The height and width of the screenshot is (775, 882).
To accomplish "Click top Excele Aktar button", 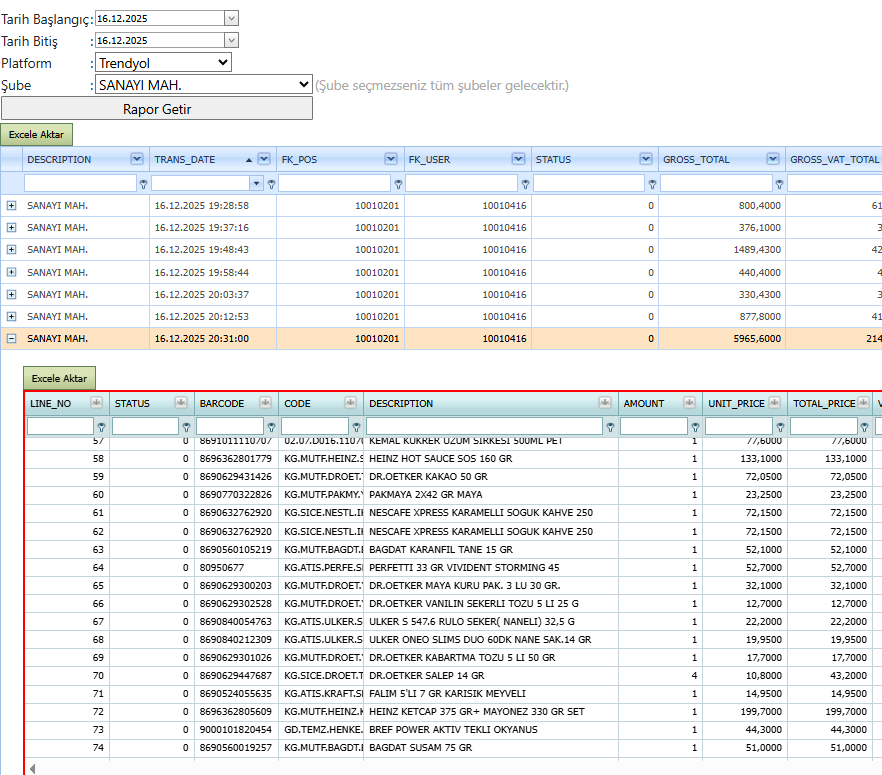I will 37,134.
